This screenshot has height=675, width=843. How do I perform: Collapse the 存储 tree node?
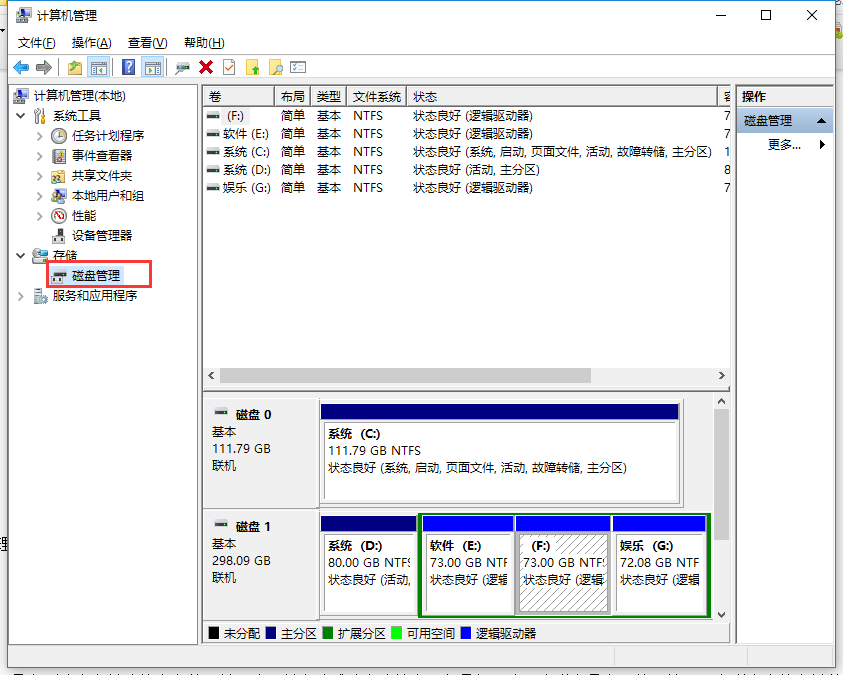19,255
